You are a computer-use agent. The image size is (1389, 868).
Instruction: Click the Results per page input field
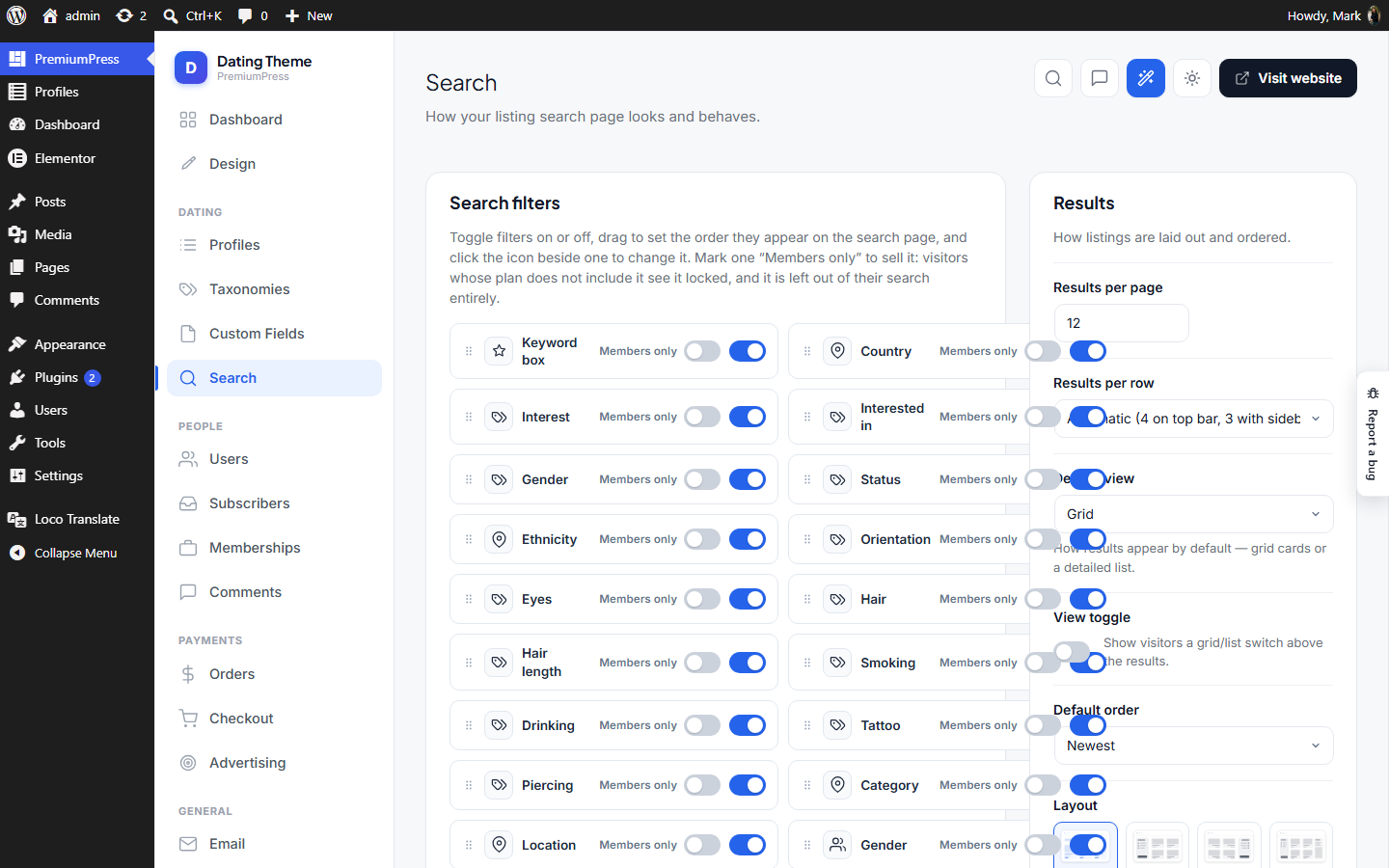1122,323
